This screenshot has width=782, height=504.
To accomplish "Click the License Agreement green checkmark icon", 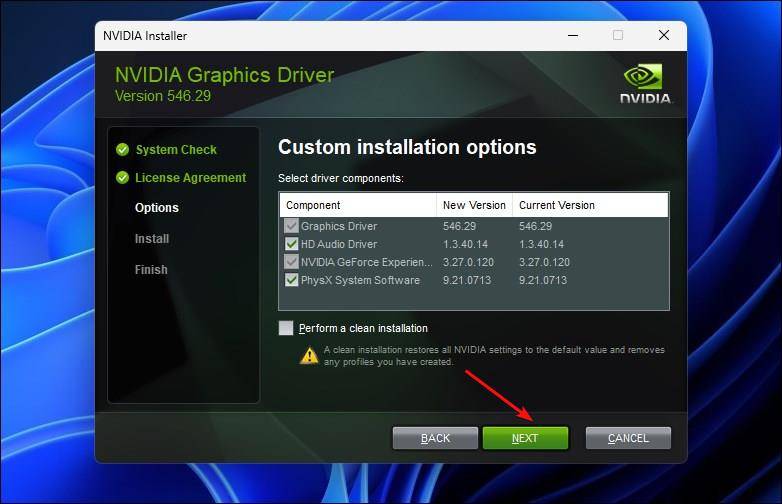I will pyautogui.click(x=122, y=177).
